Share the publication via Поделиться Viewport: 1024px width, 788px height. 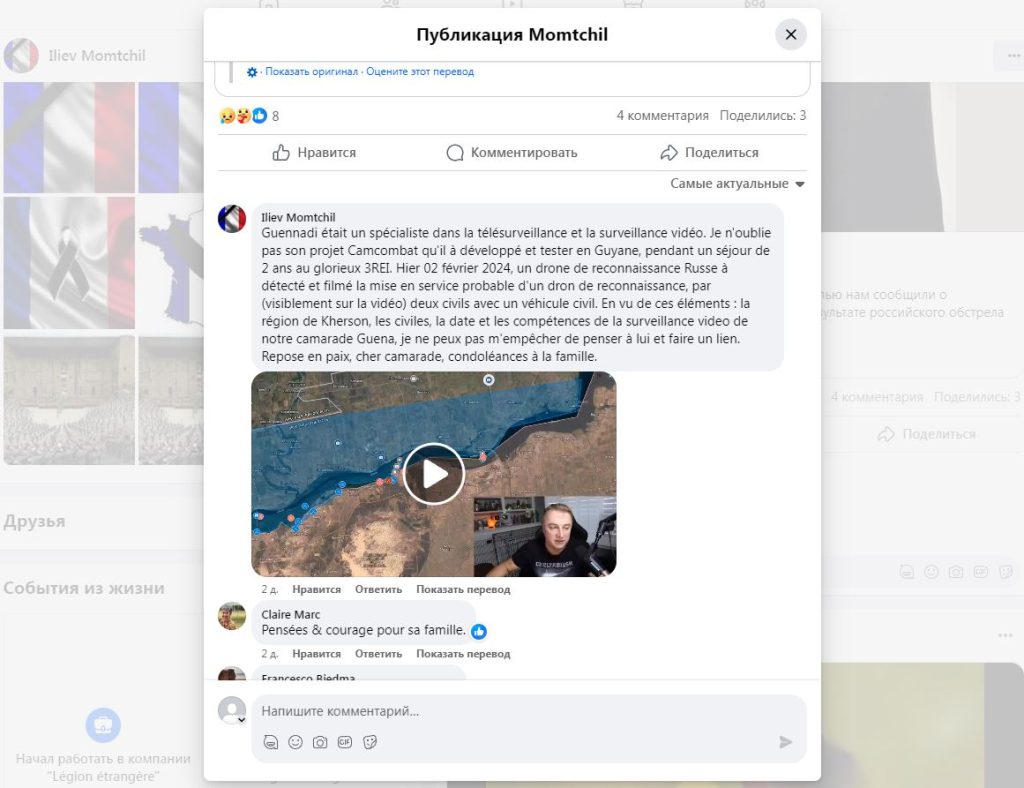(x=711, y=152)
